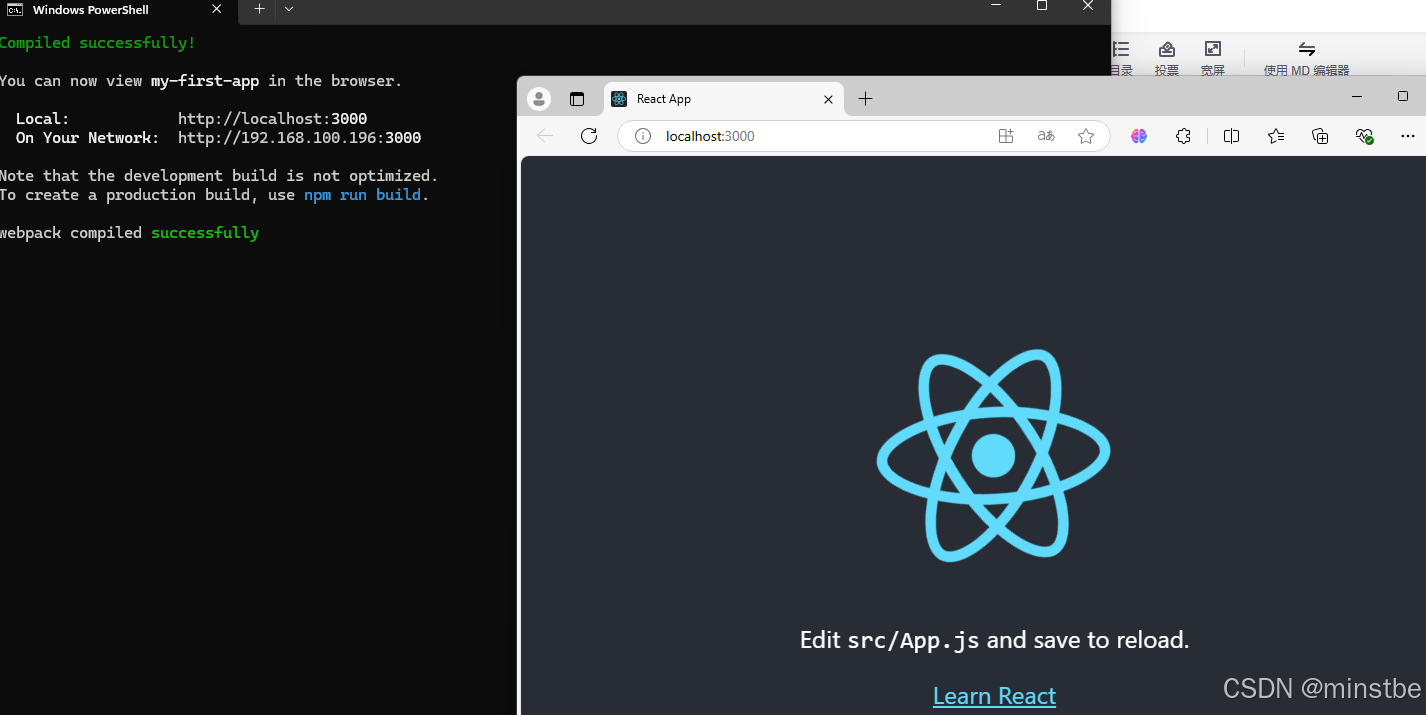1426x715 pixels.
Task: Open PowerShell tab dropdown arrow
Action: [x=289, y=9]
